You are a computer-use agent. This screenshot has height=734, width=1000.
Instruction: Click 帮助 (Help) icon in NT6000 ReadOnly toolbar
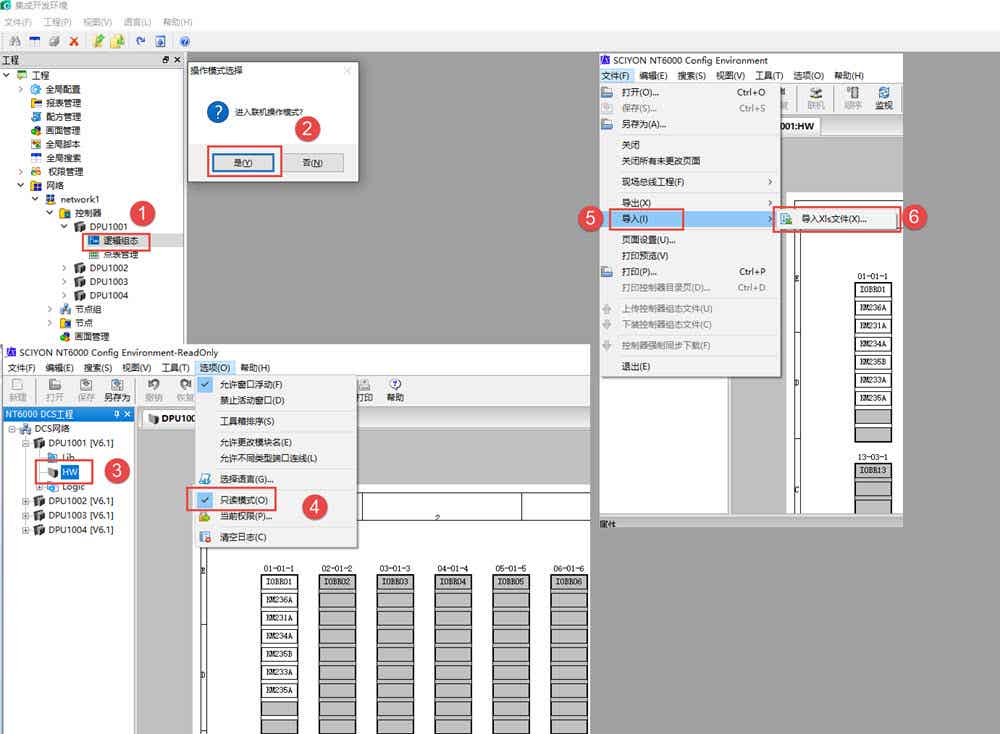395,390
